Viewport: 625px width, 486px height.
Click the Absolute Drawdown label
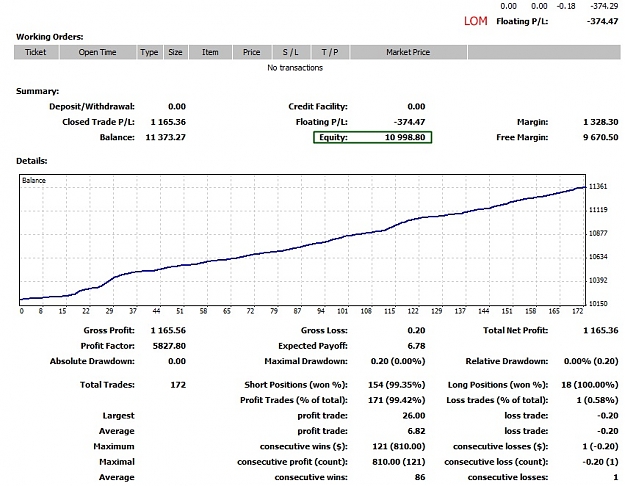(x=92, y=361)
